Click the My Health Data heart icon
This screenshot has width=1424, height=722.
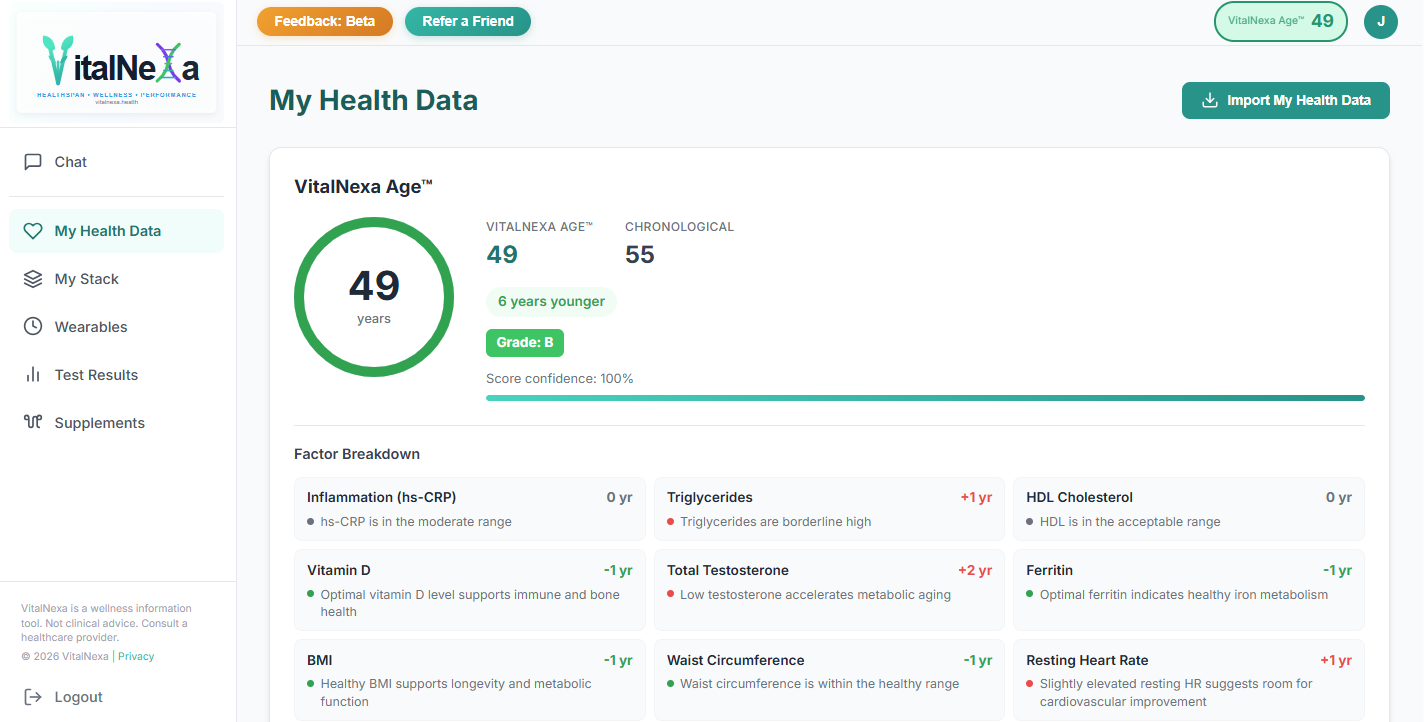33,230
